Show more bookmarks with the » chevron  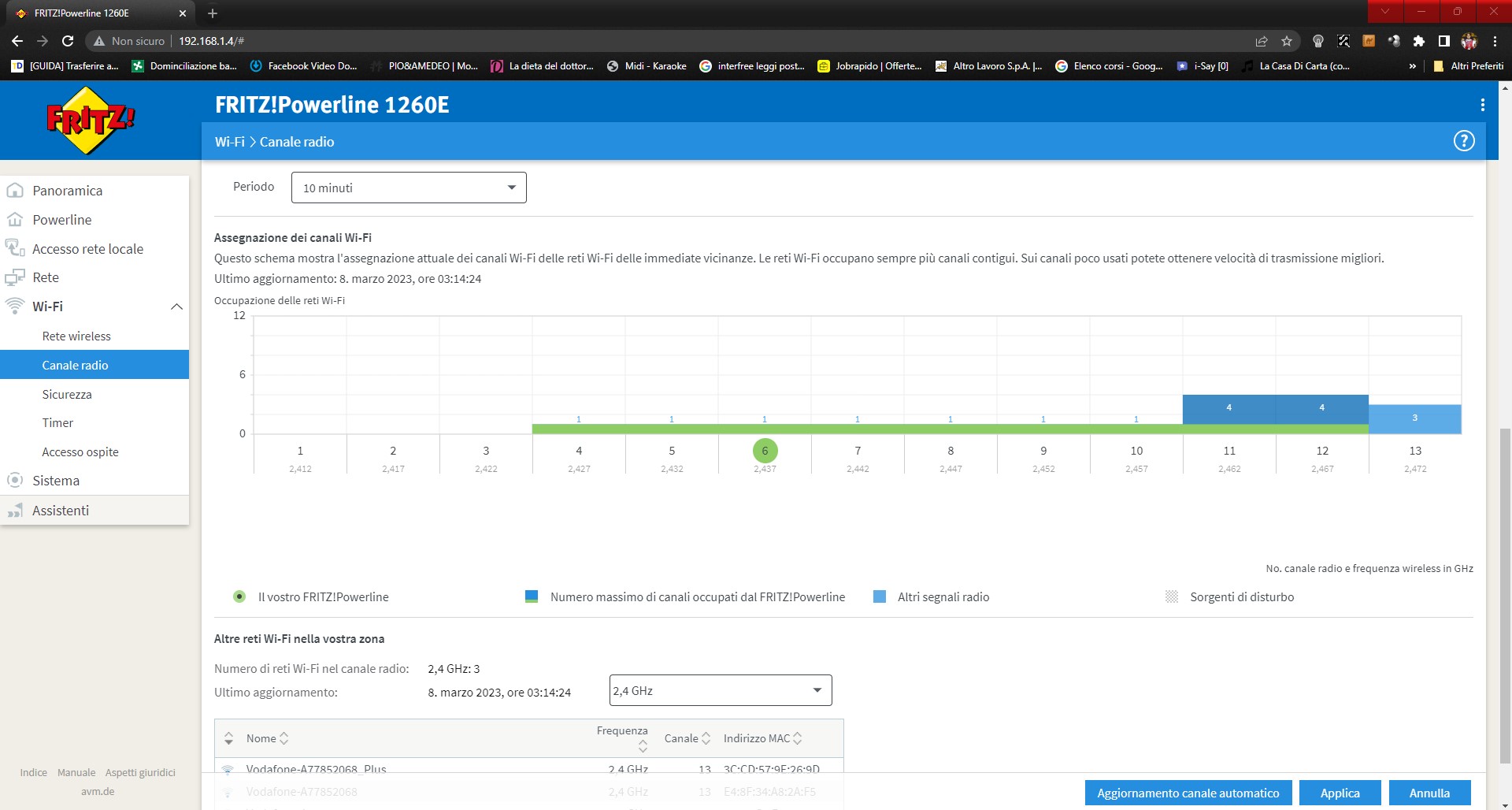pyautogui.click(x=1413, y=66)
